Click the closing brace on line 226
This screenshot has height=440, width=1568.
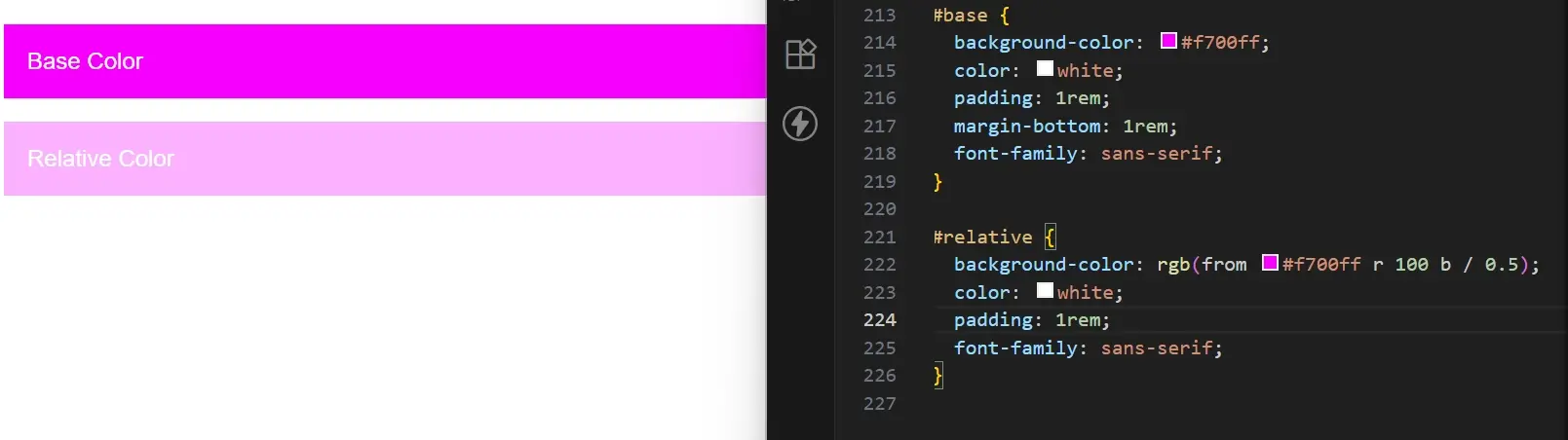point(937,376)
